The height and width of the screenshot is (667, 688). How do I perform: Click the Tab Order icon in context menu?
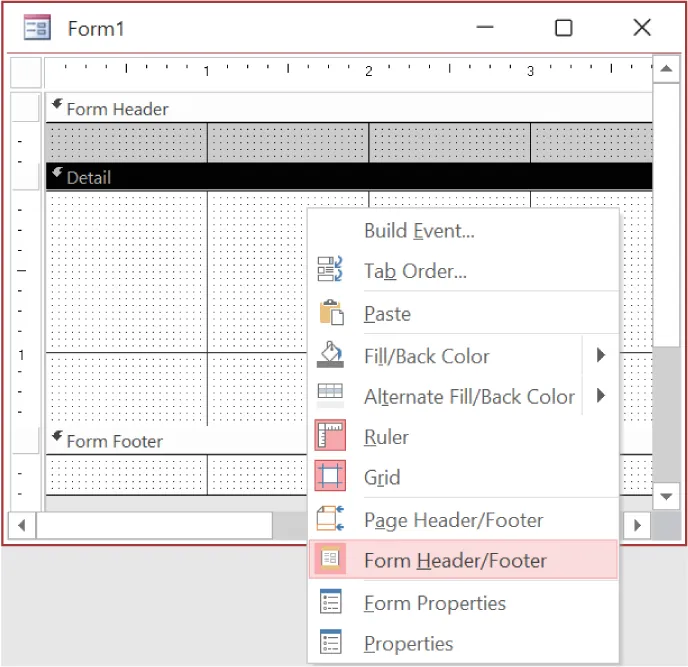pyautogui.click(x=330, y=271)
